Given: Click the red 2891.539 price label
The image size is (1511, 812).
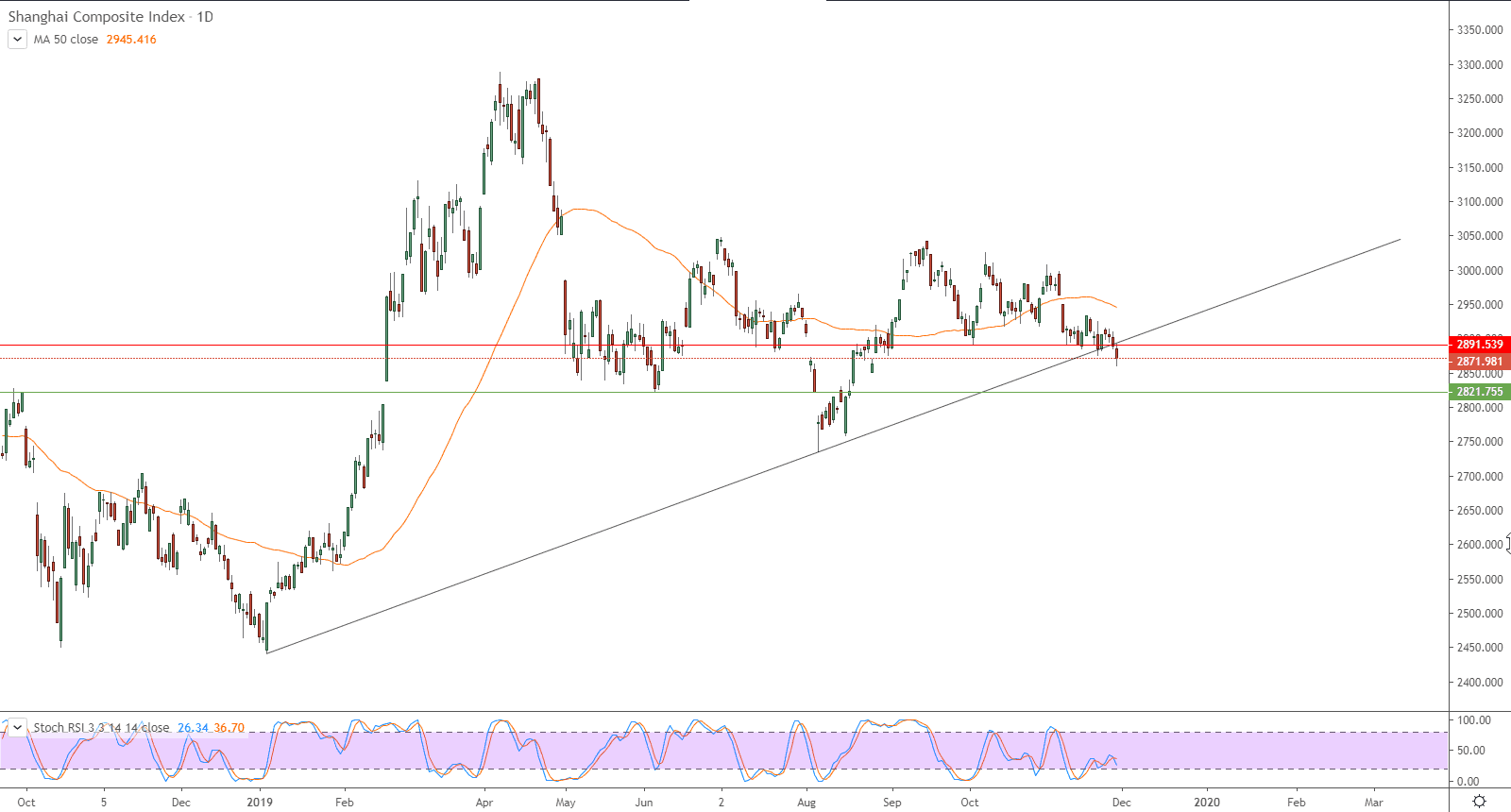Looking at the screenshot, I should [1479, 345].
